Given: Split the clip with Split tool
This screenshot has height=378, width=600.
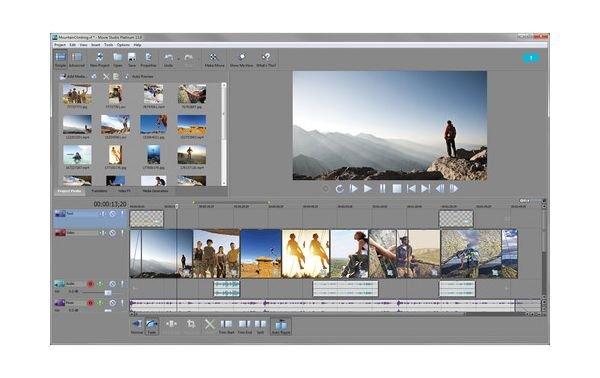Looking at the screenshot, I should 260,326.
